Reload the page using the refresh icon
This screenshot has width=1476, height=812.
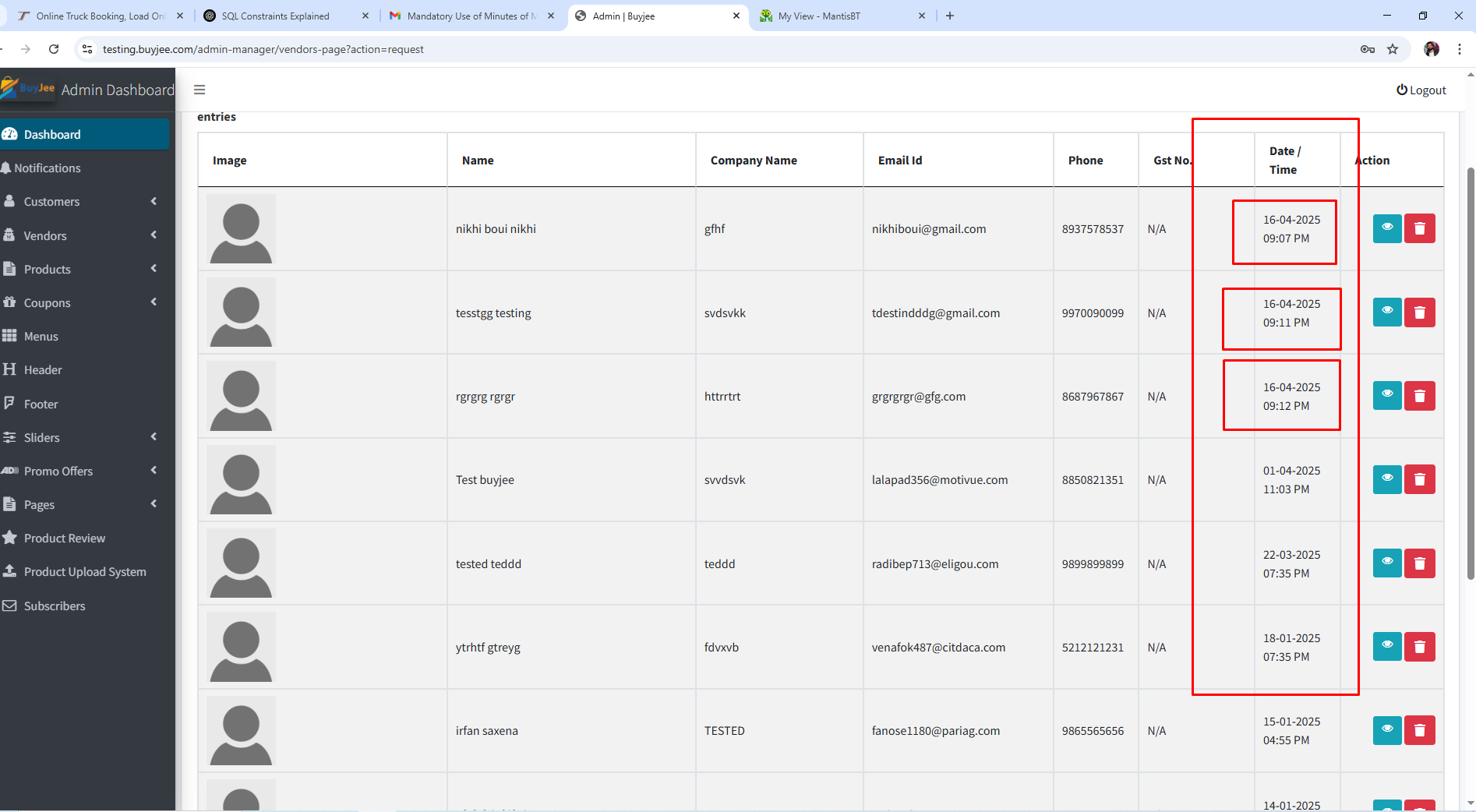pos(54,49)
